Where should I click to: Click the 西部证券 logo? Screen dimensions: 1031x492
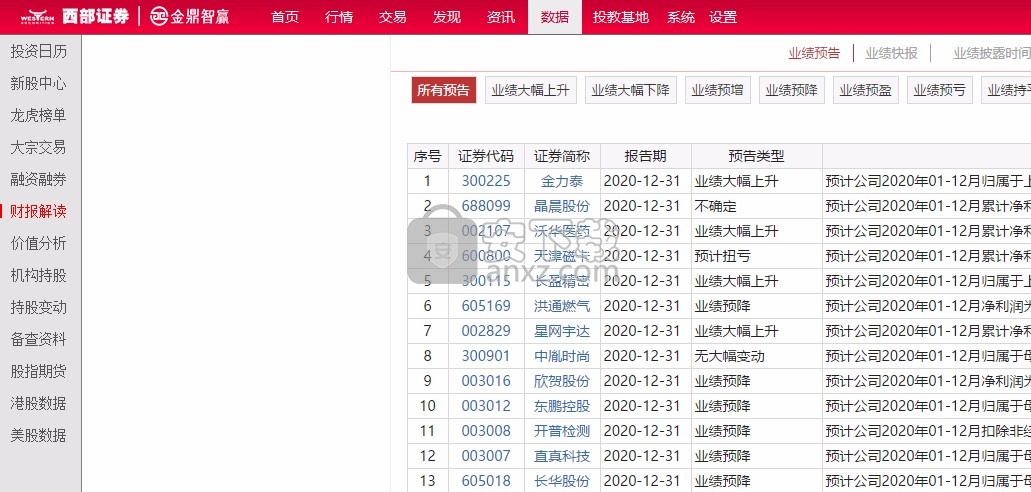(x=74, y=16)
